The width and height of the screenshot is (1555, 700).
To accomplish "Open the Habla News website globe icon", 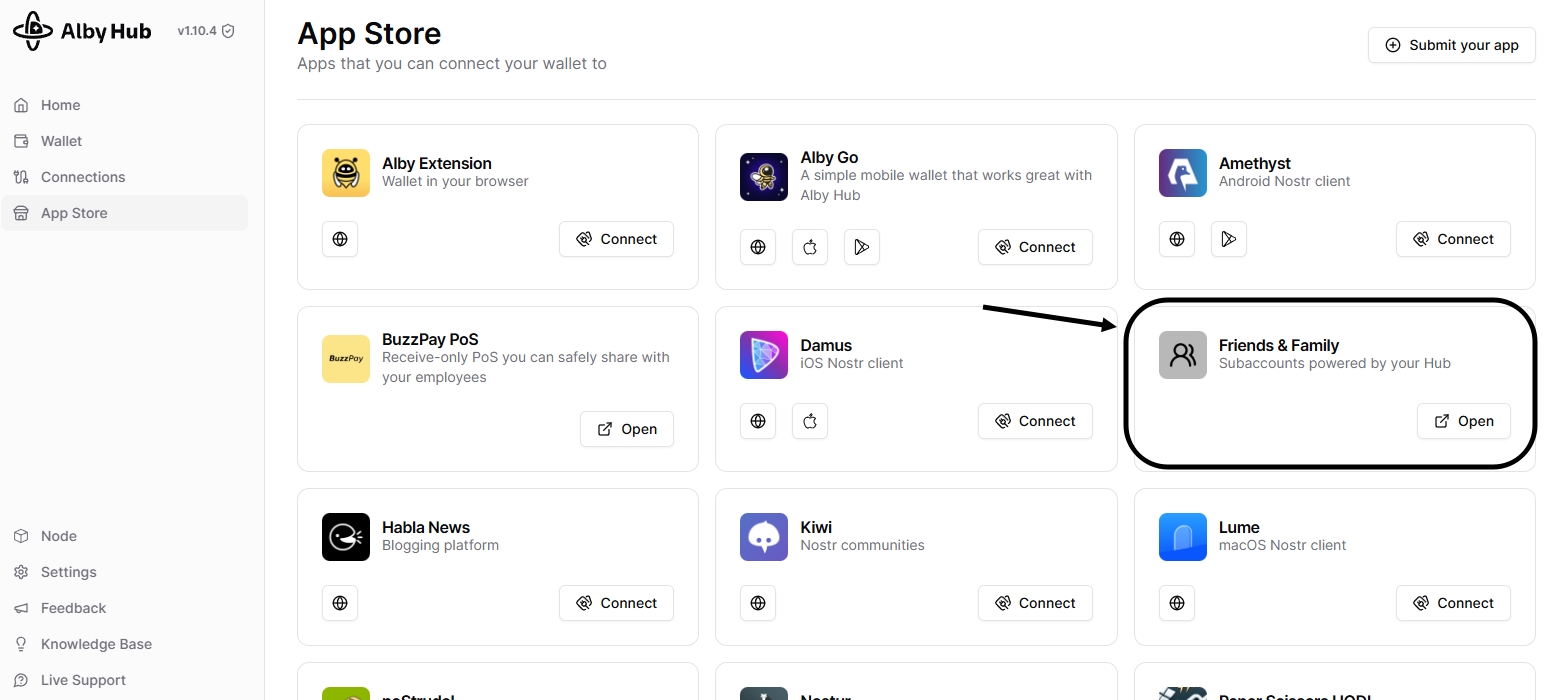I will (340, 603).
